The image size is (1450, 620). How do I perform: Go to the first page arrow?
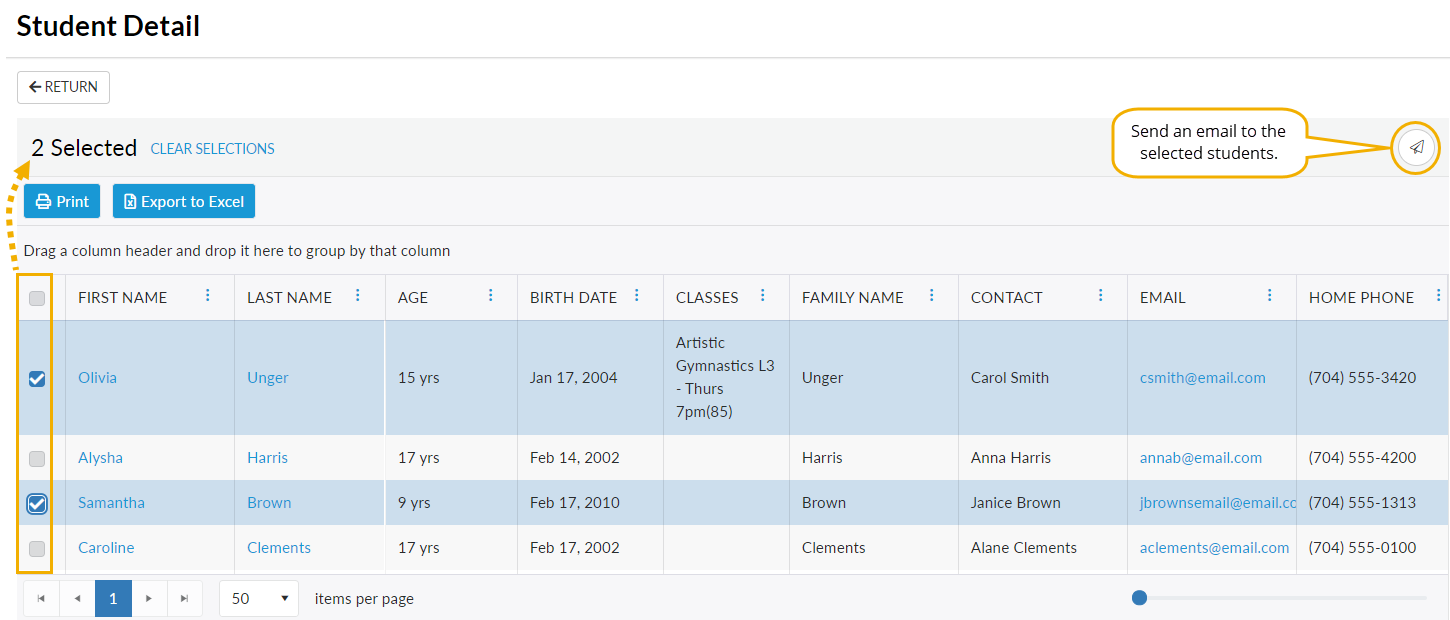click(41, 598)
